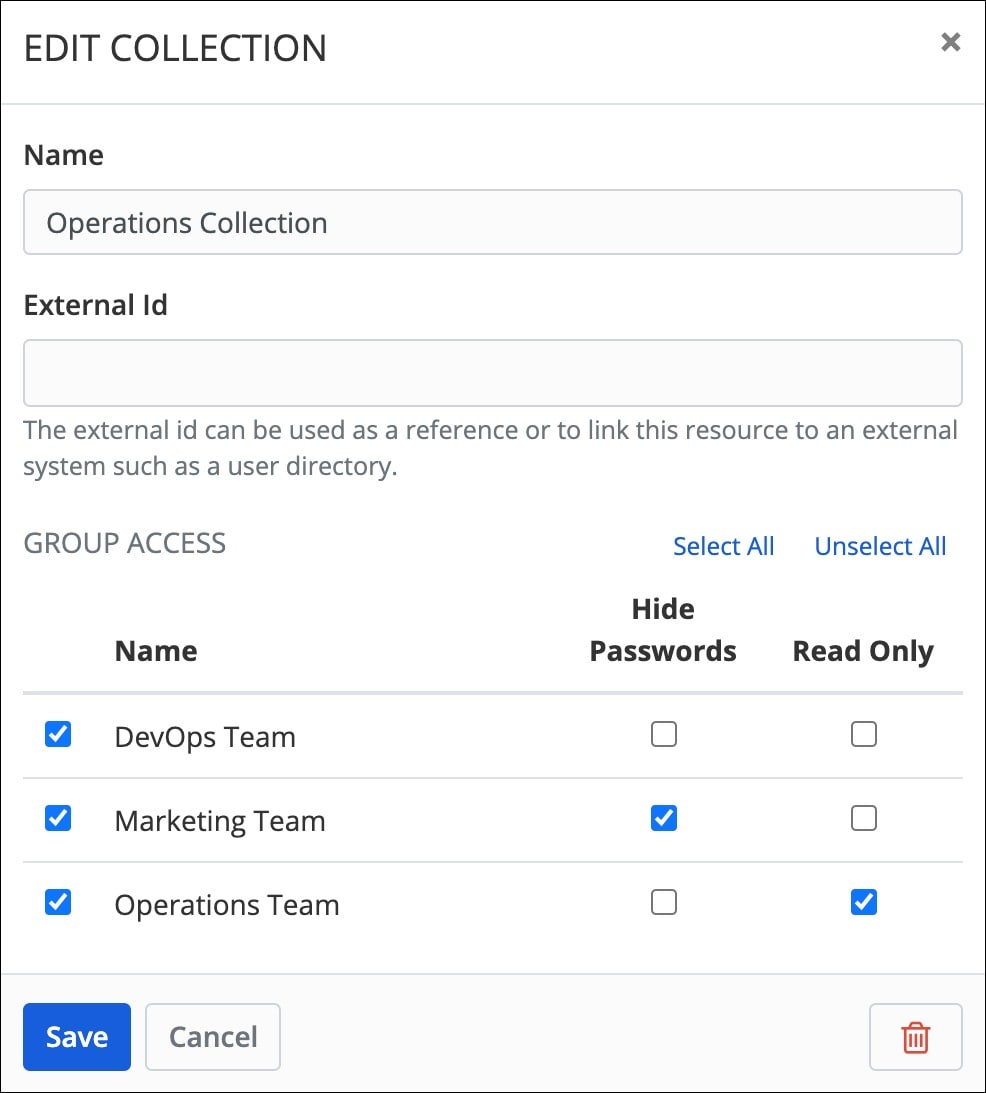Screen dimensions: 986x1093
Task: Disable Read Only for Operations Team
Action: pos(863,902)
